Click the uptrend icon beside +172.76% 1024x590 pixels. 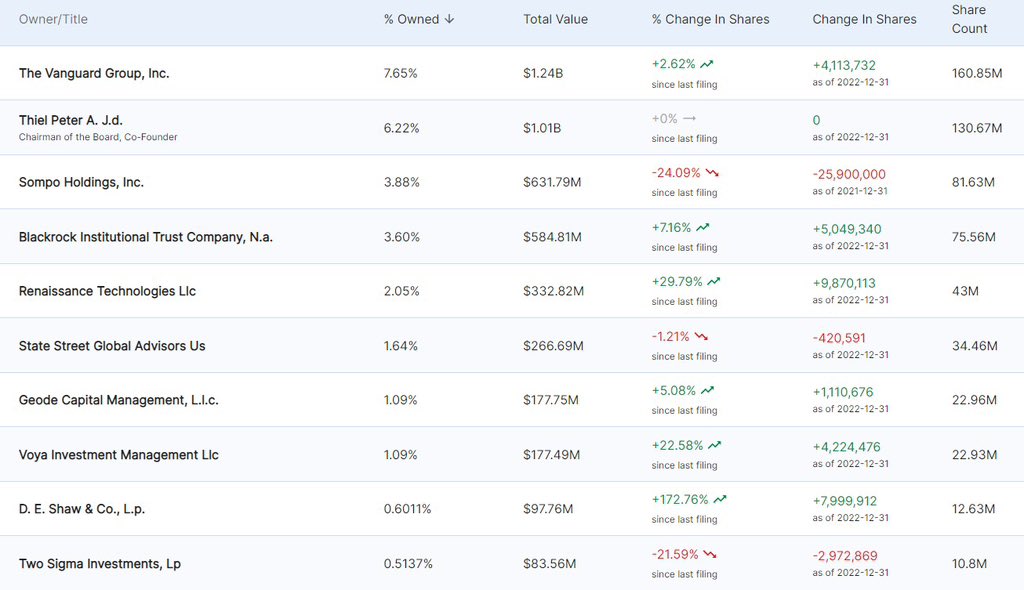click(x=720, y=500)
